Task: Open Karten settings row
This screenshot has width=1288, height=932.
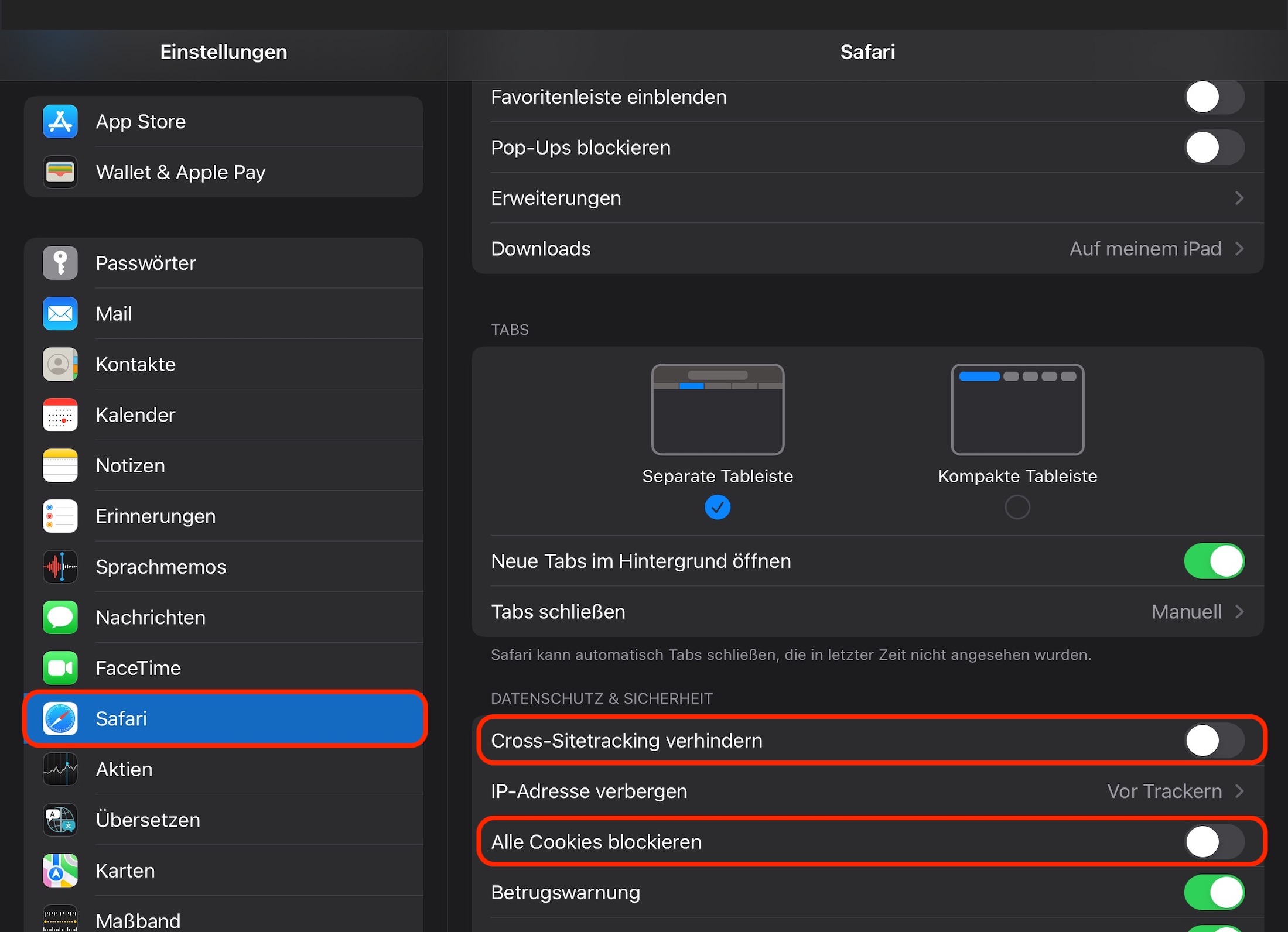Action: coord(224,871)
